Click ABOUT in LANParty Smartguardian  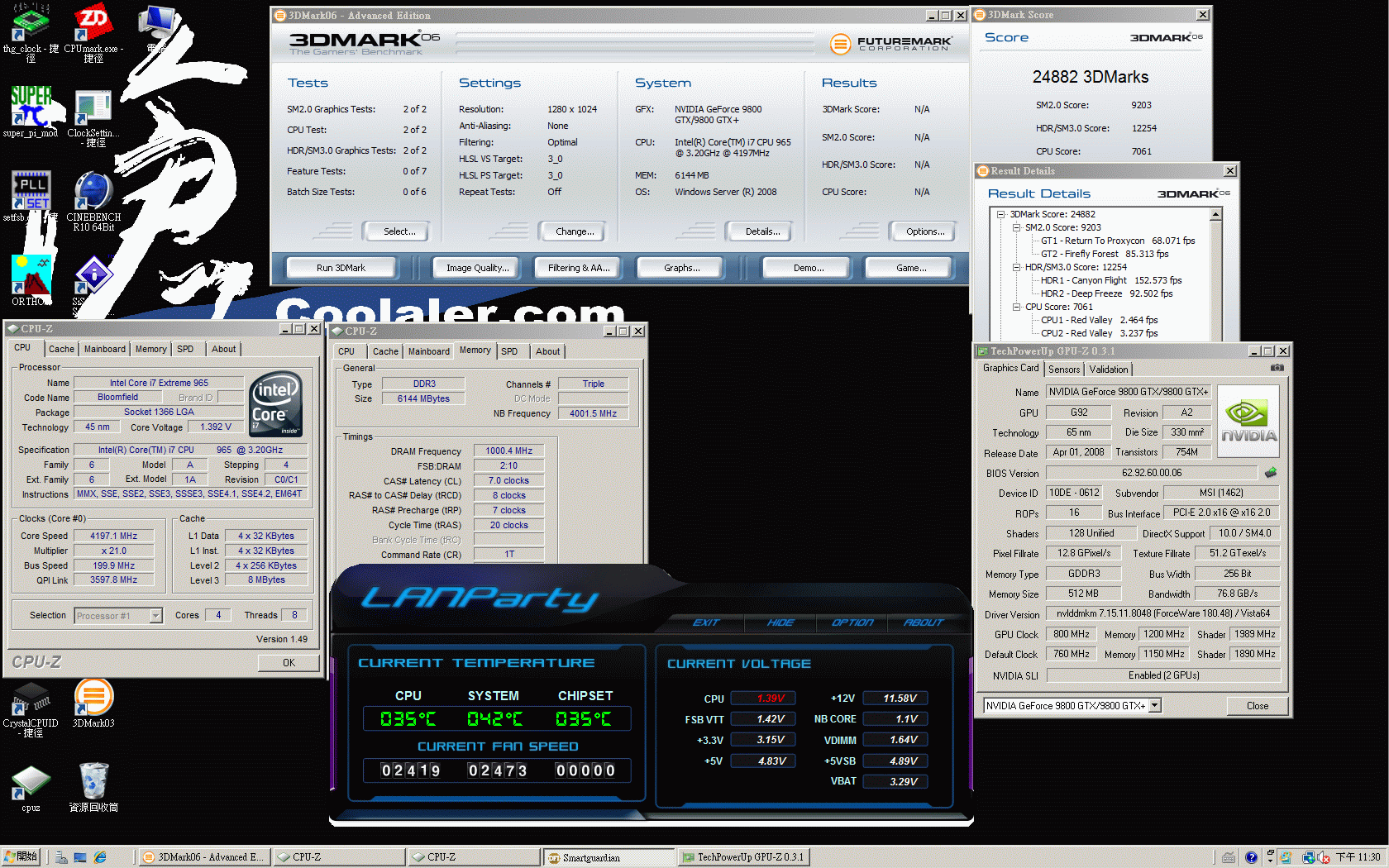924,622
